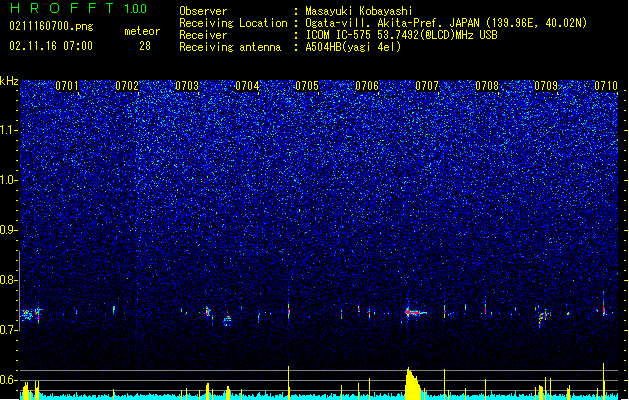Viewport: 629px width, 400px height.
Task: Click the time marker 0704
Action: click(x=247, y=86)
